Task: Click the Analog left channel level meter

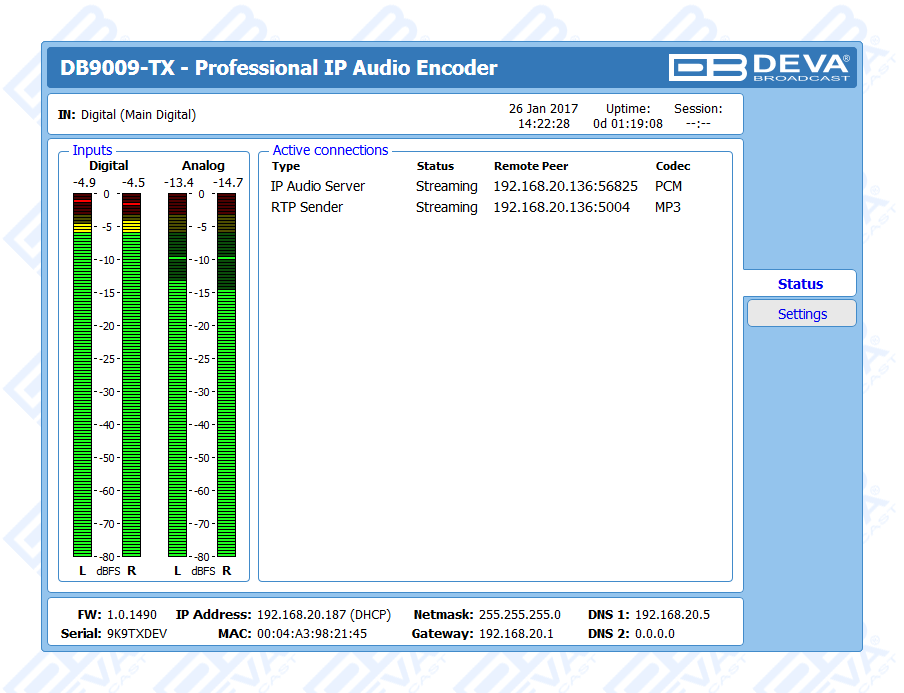Action: coord(177,375)
